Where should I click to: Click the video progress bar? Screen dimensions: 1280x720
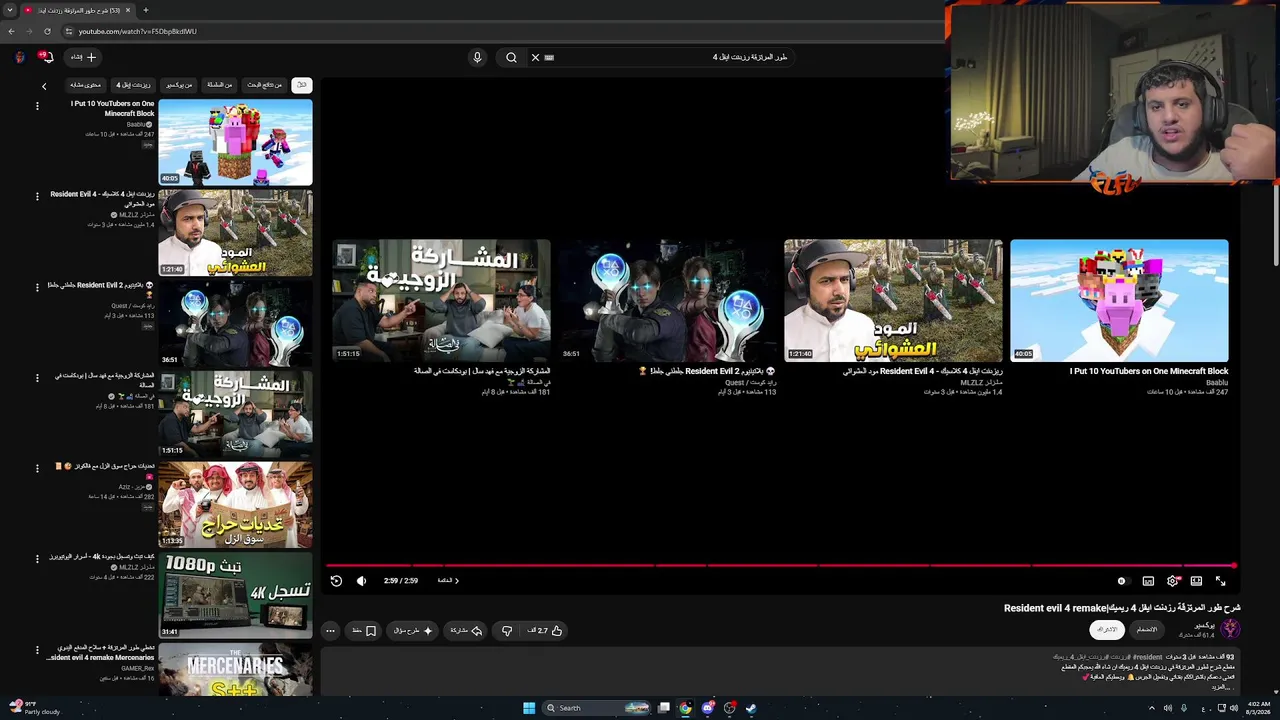781,566
